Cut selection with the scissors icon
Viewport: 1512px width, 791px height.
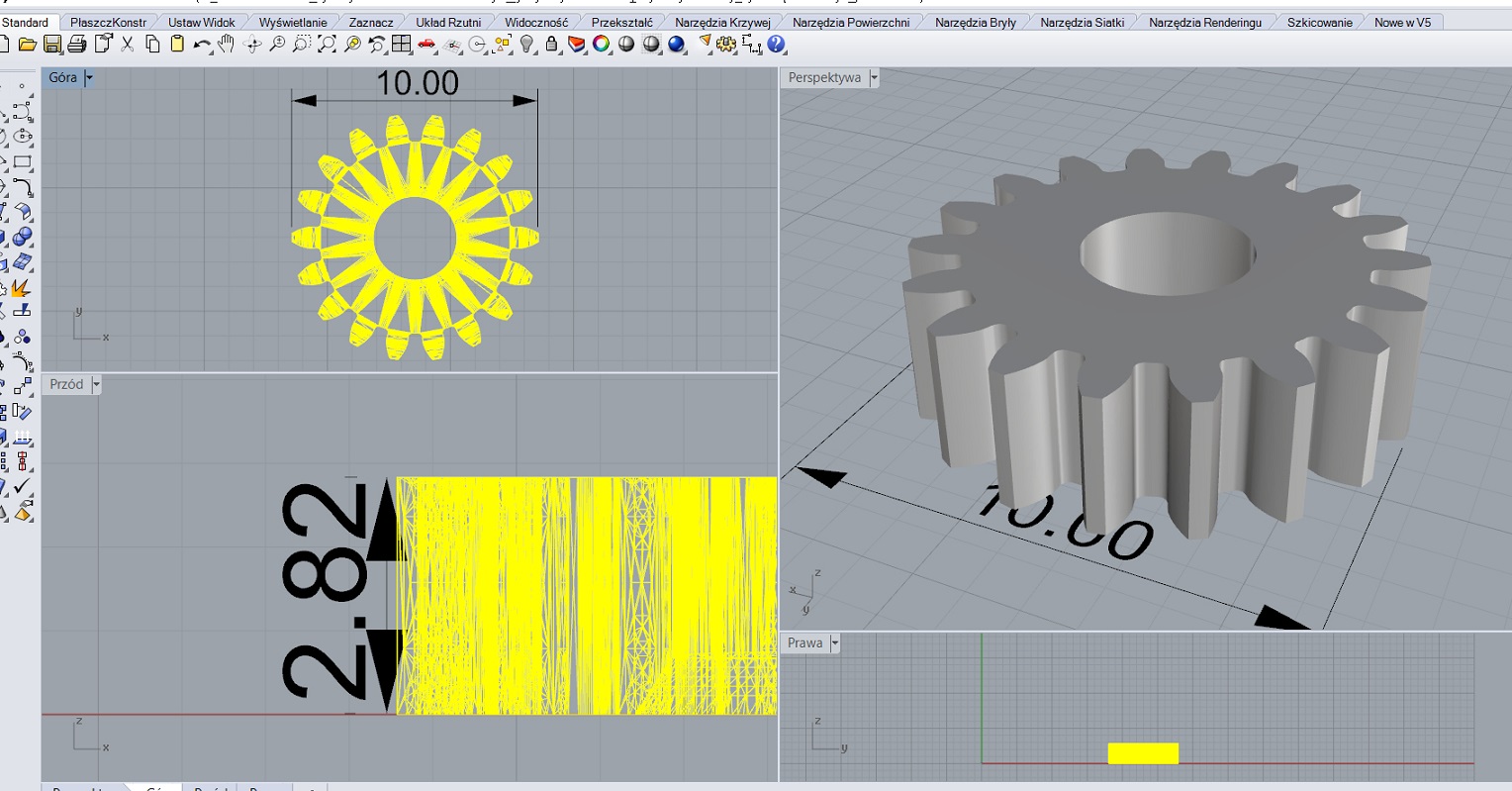pyautogui.click(x=127, y=44)
